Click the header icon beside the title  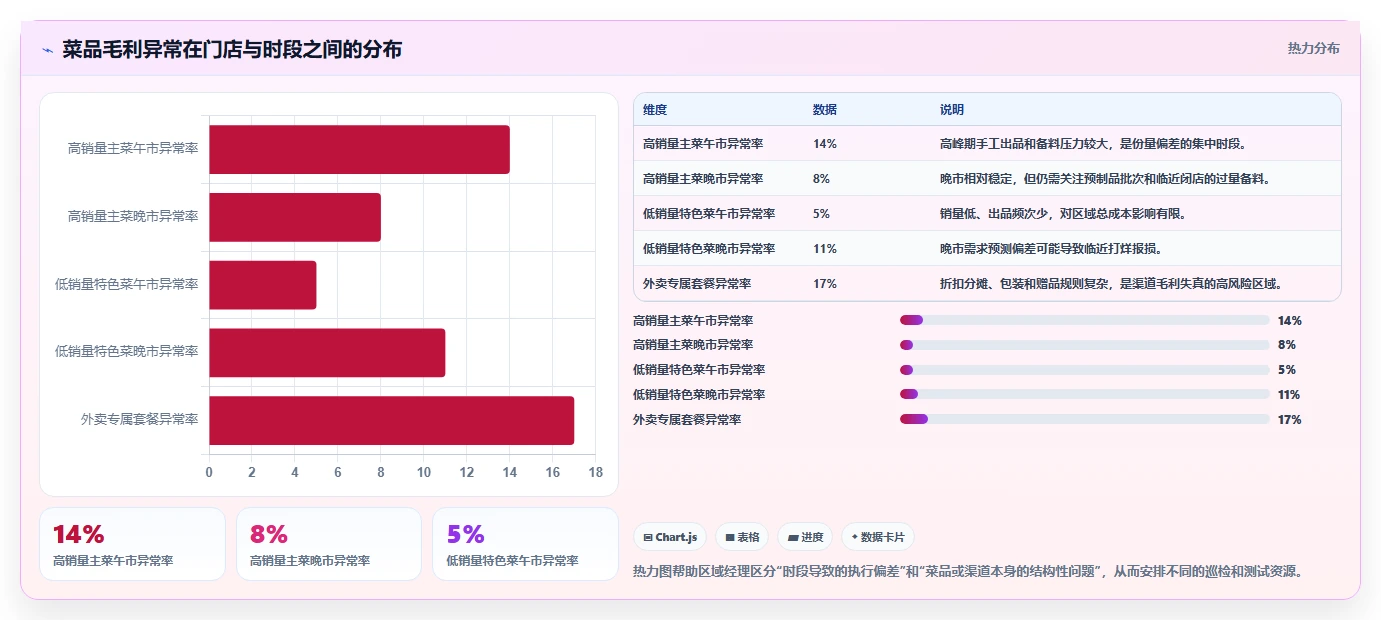[47, 50]
